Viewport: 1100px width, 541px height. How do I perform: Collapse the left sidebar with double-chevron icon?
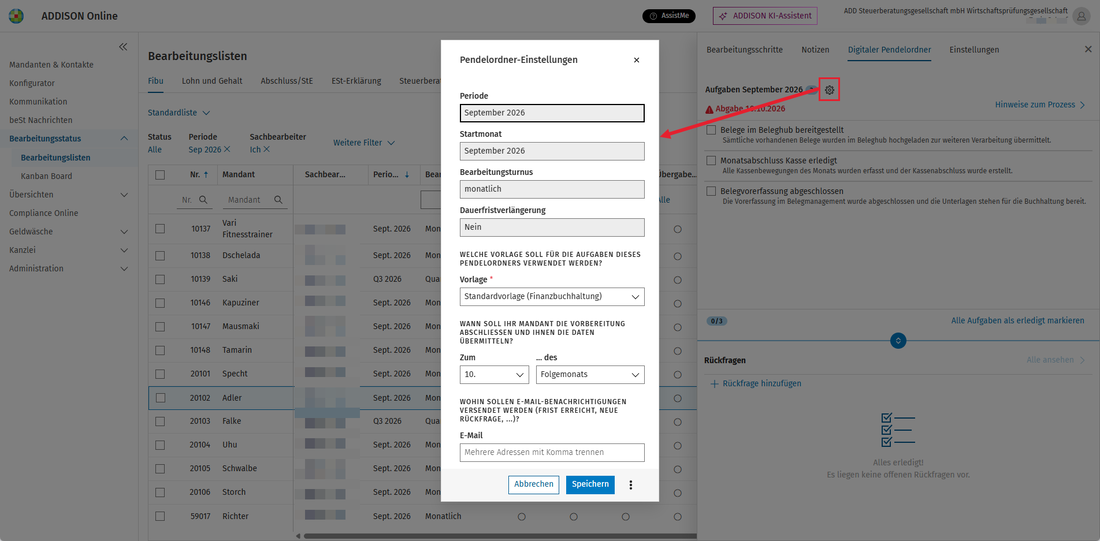point(123,46)
